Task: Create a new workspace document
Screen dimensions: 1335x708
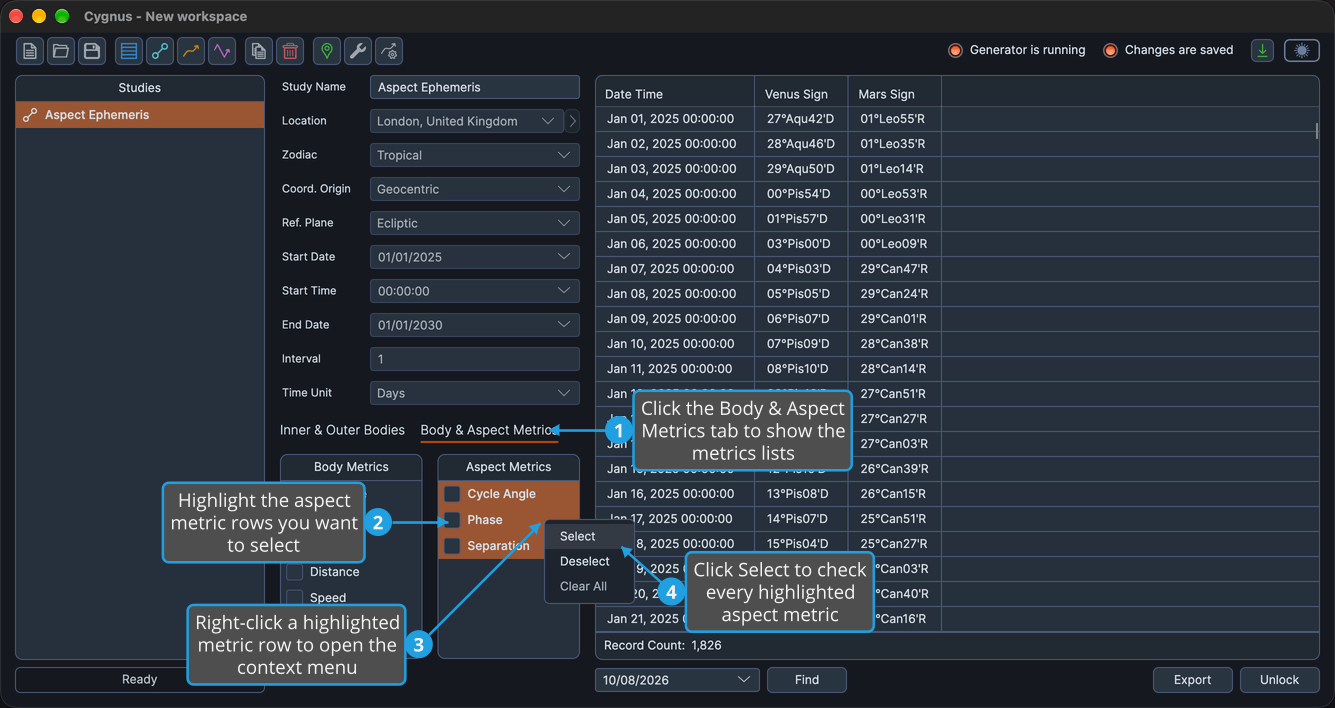Action: click(x=30, y=51)
